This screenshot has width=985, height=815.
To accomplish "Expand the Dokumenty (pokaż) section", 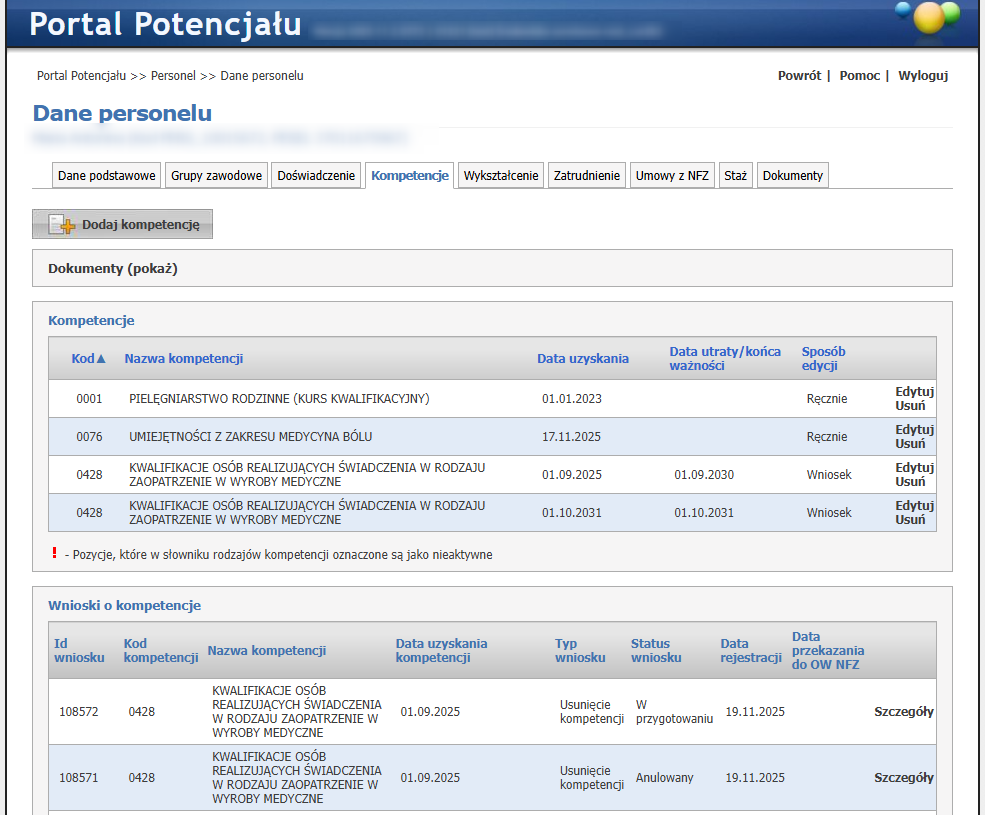I will click(x=113, y=268).
